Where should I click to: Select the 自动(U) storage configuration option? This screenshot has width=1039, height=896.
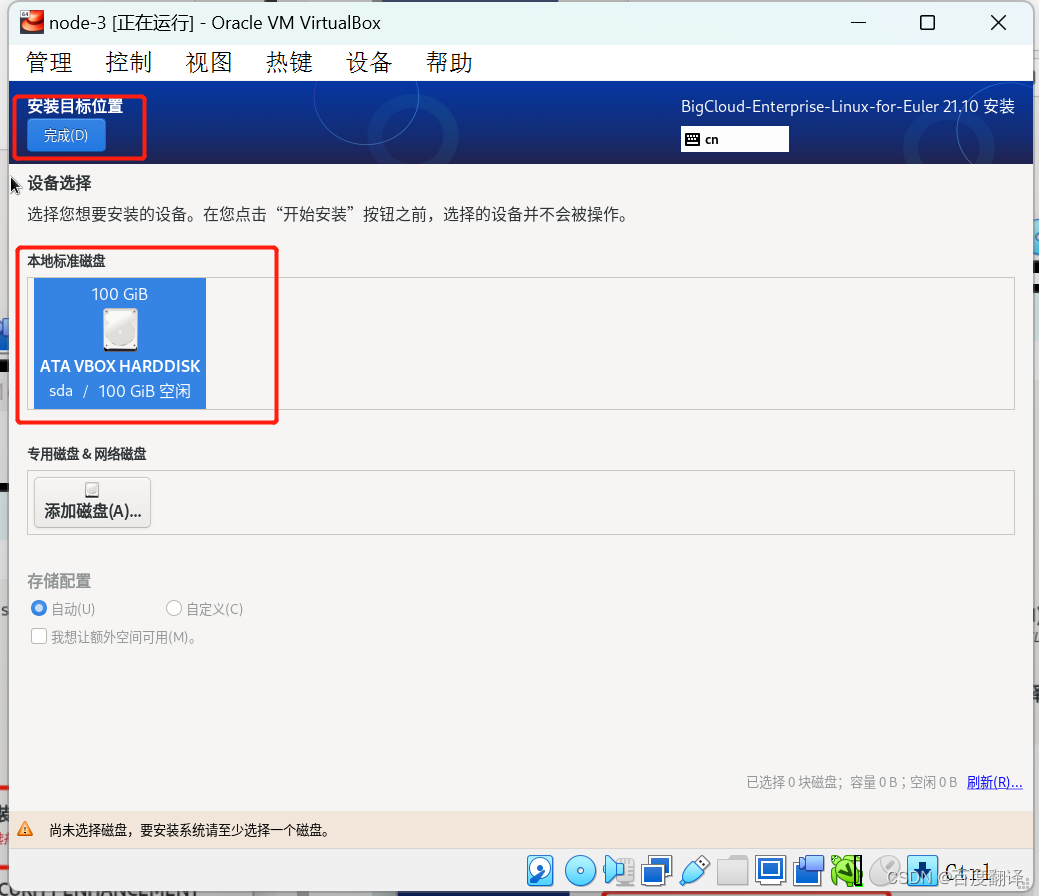pyautogui.click(x=38, y=608)
